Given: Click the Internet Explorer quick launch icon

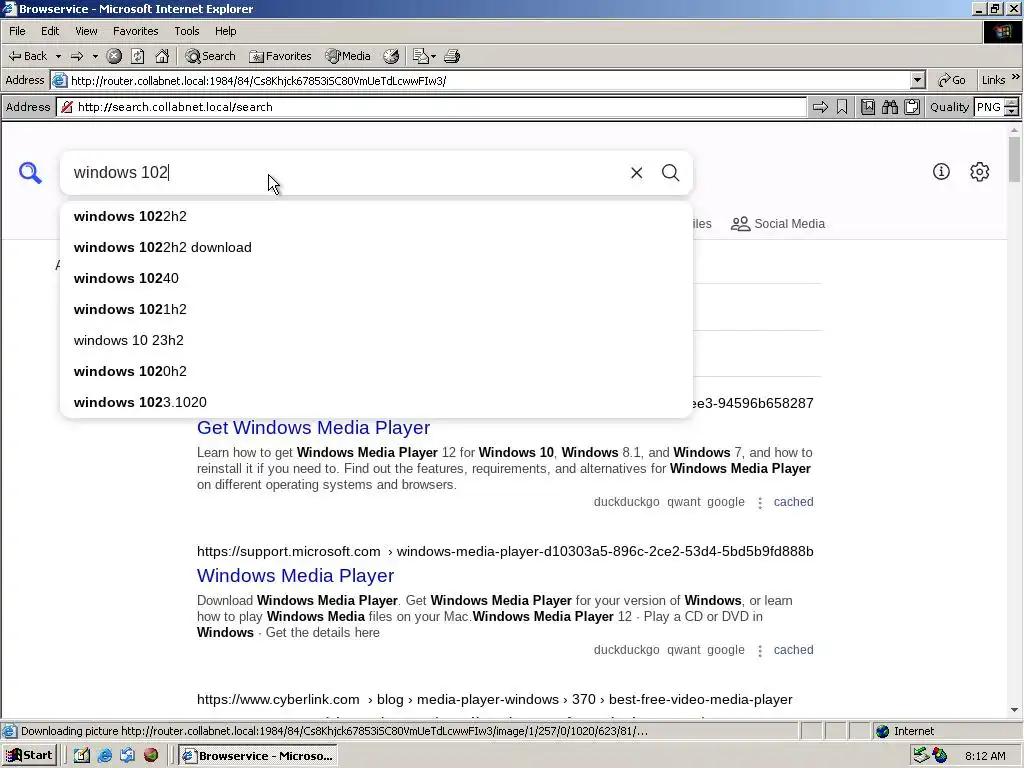Looking at the screenshot, I should 104,756.
